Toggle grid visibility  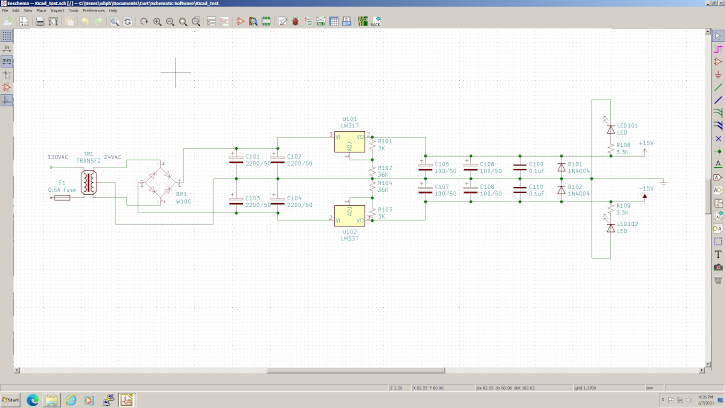click(7, 36)
